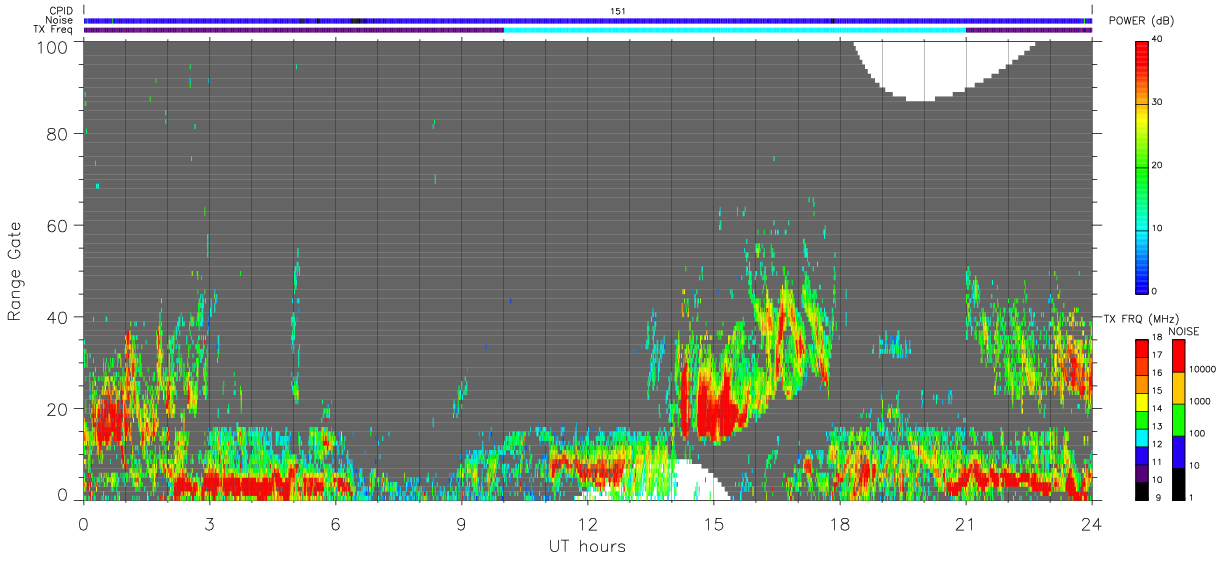Click the TX Freq row label
Image resolution: width=1228 pixels, height=567 pixels.
(54, 30)
